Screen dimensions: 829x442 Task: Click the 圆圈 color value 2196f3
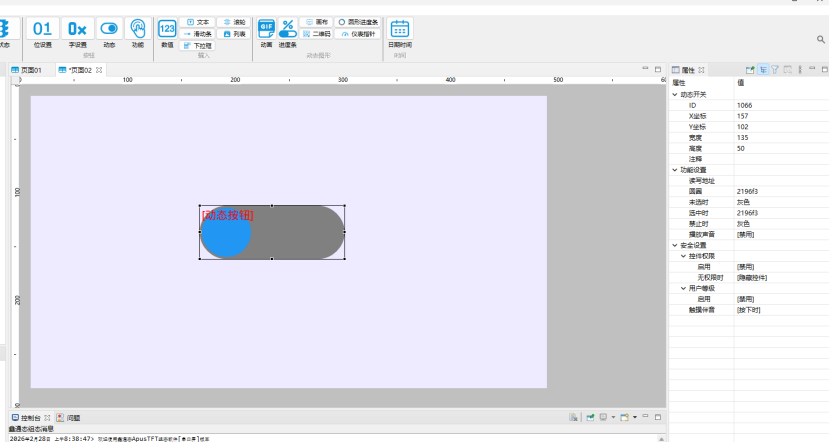(747, 191)
